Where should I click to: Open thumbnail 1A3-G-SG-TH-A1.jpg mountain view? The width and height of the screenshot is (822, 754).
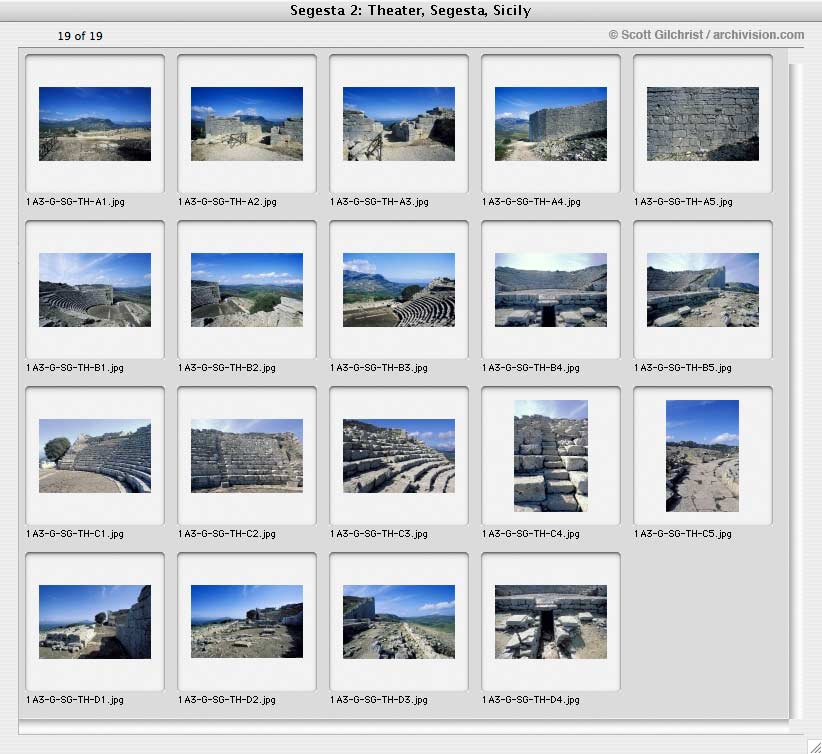[x=95, y=124]
